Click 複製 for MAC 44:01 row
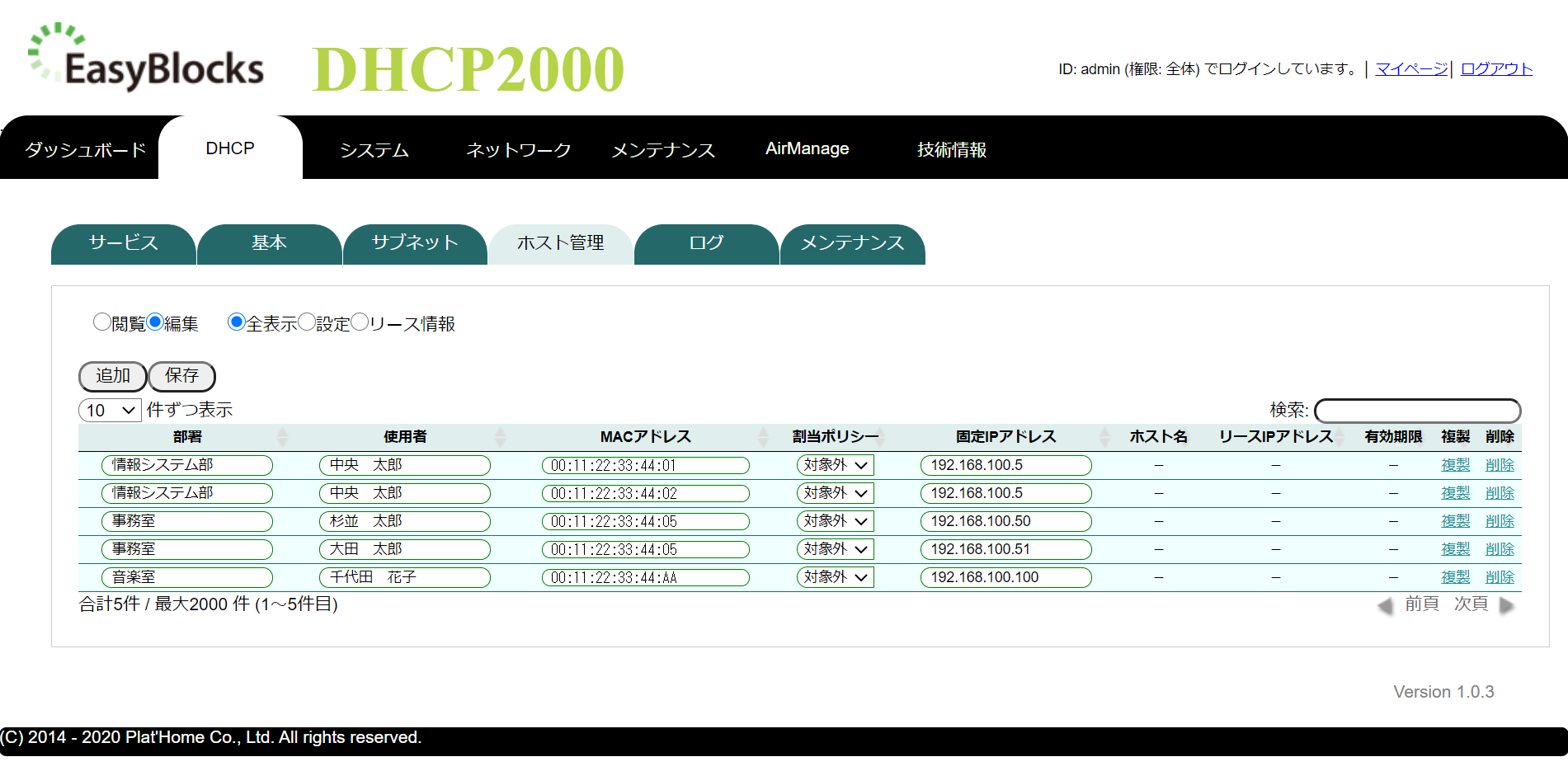This screenshot has width=1568, height=771. point(1456,465)
